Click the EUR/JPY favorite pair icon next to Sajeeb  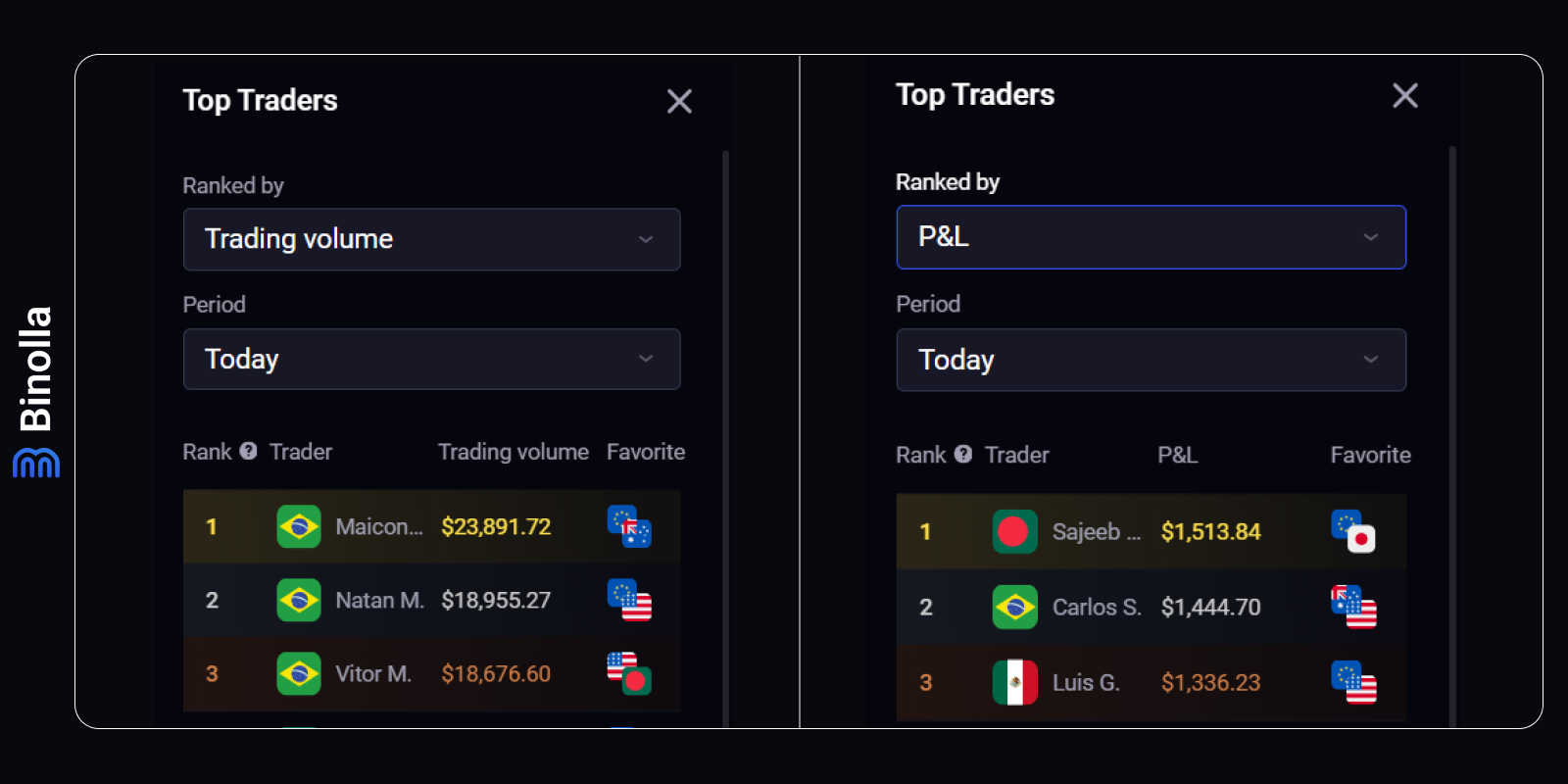(x=1356, y=532)
